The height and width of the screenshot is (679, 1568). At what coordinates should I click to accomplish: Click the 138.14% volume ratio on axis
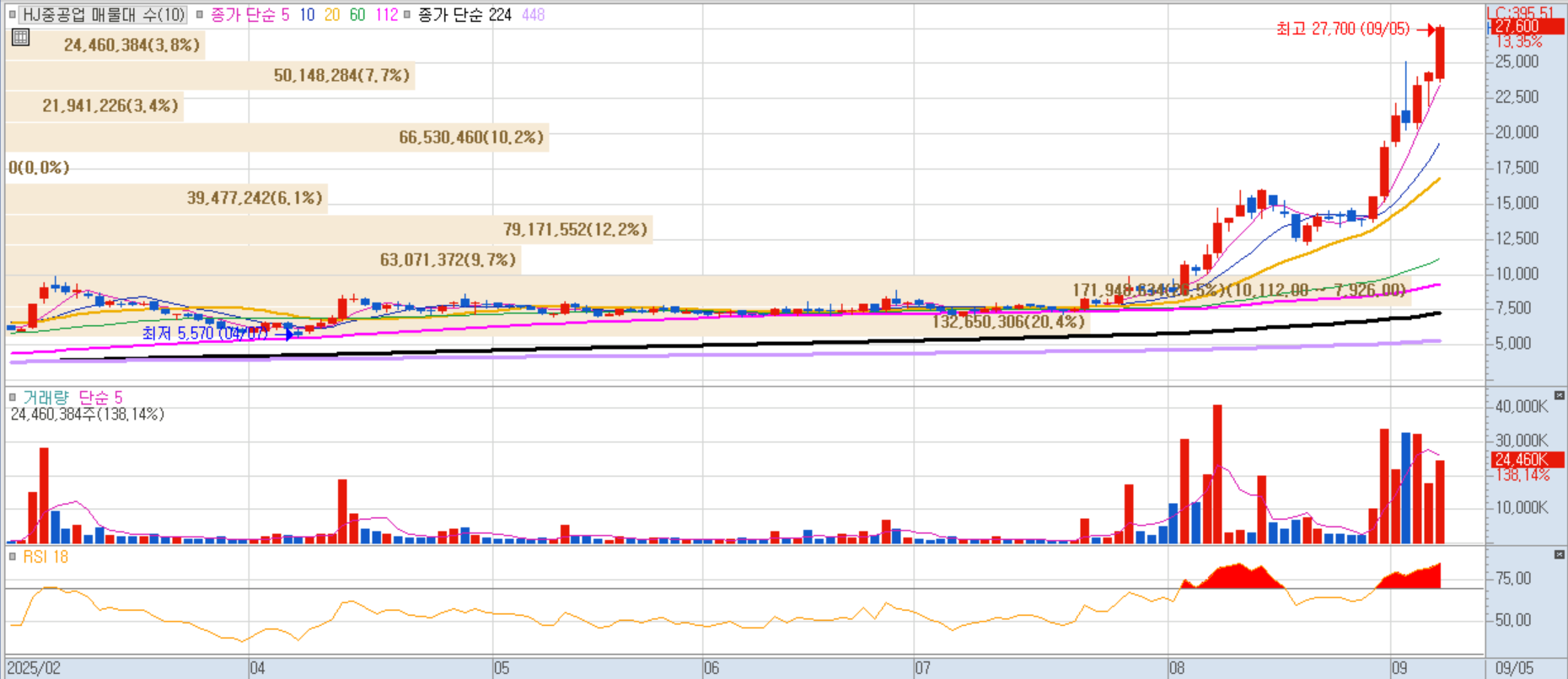[1522, 475]
